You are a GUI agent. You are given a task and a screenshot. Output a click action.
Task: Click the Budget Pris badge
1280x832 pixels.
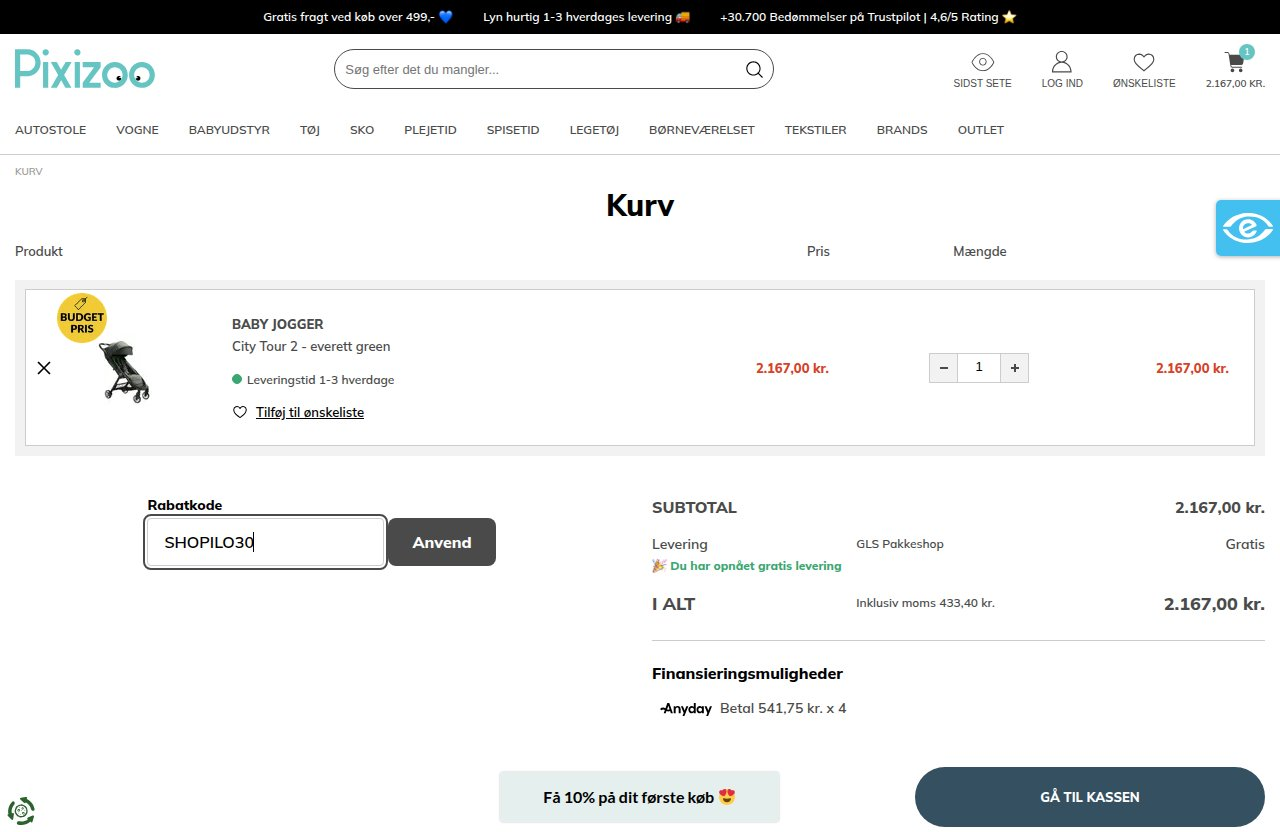click(82, 318)
